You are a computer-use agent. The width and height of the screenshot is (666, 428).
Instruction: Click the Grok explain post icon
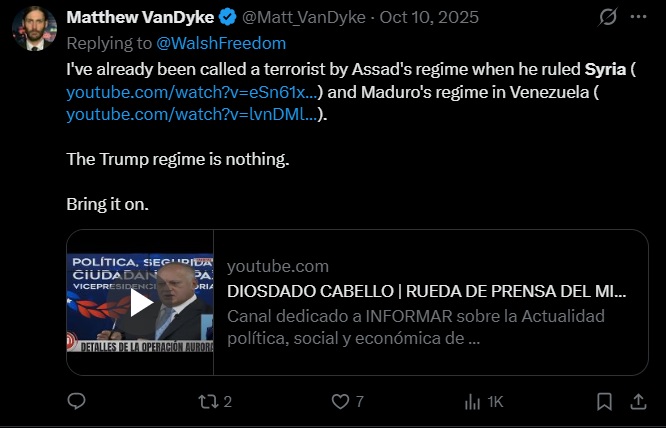607,18
